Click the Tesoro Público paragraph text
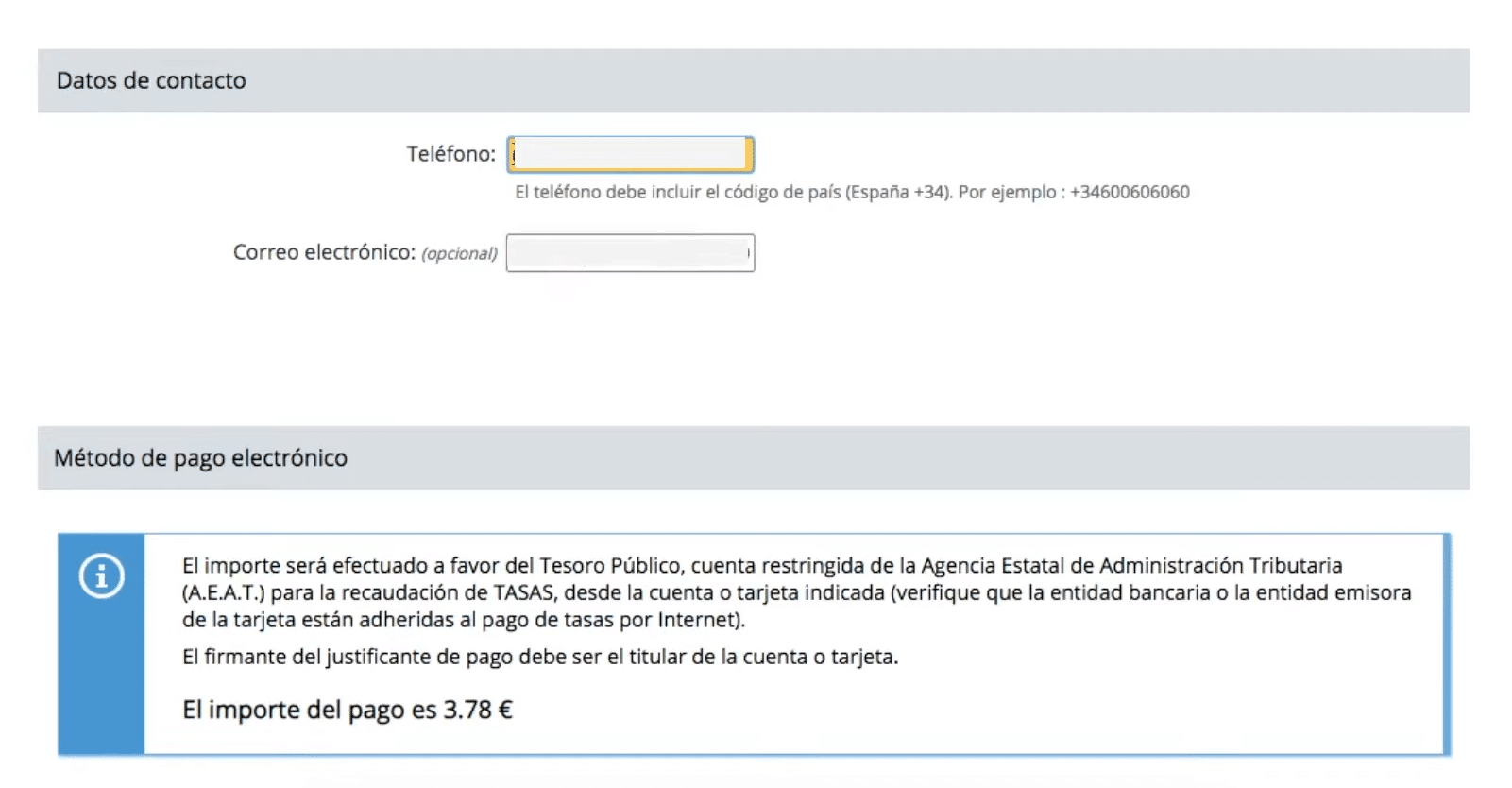The height and width of the screenshot is (788, 1512). 796,592
